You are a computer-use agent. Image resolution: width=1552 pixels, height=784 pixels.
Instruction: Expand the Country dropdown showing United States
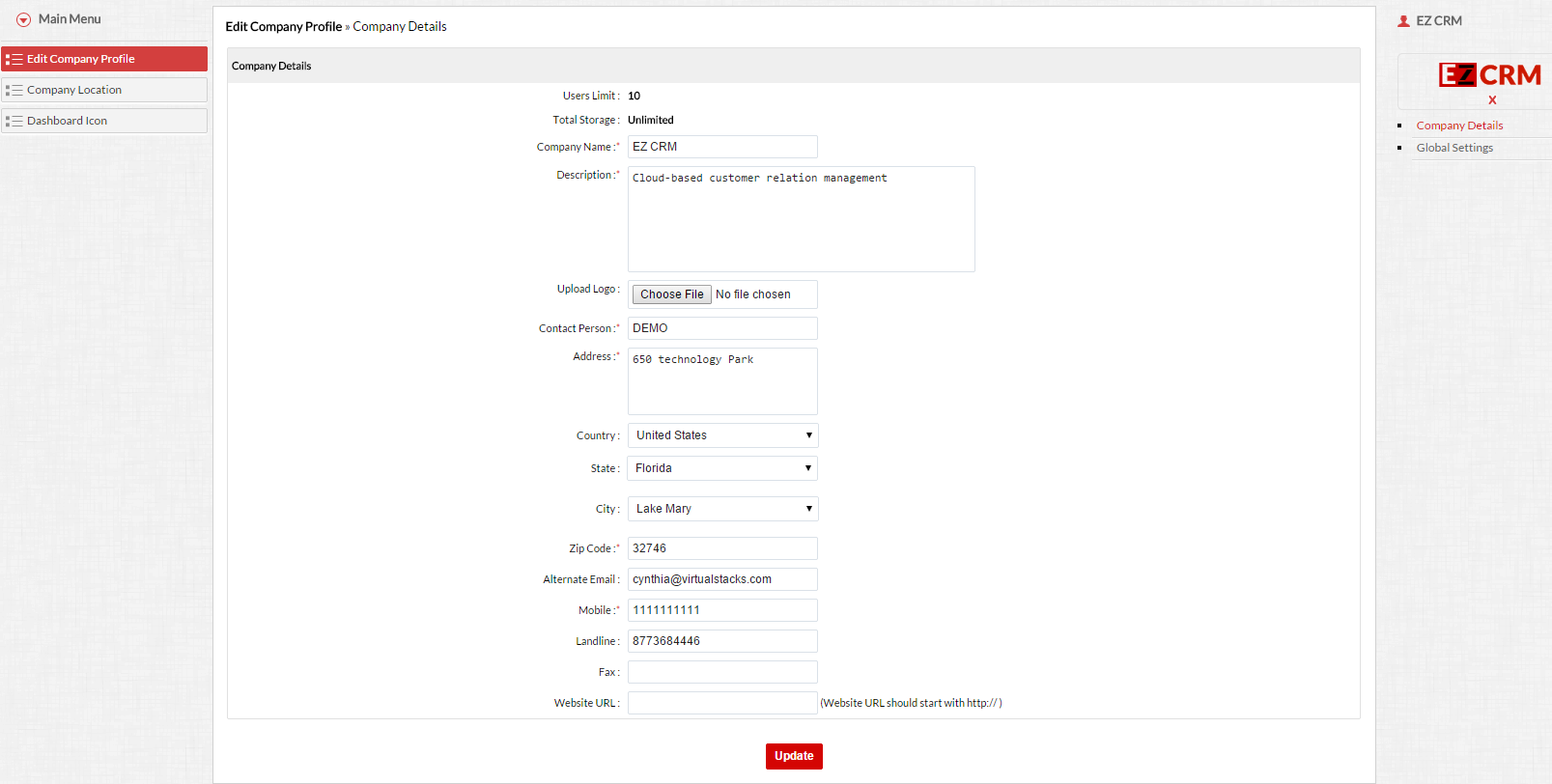point(723,435)
